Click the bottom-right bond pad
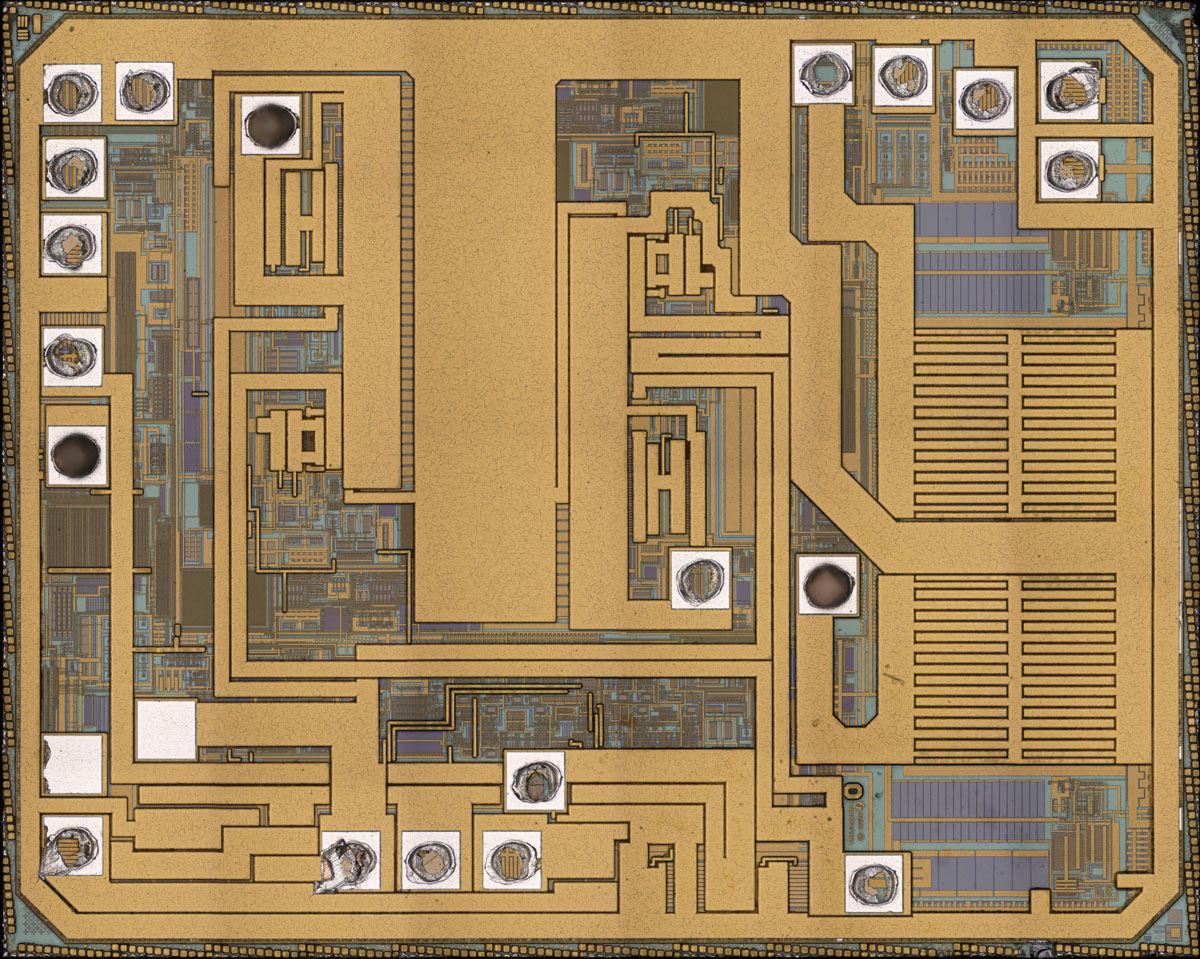The height and width of the screenshot is (959, 1200). [875, 883]
